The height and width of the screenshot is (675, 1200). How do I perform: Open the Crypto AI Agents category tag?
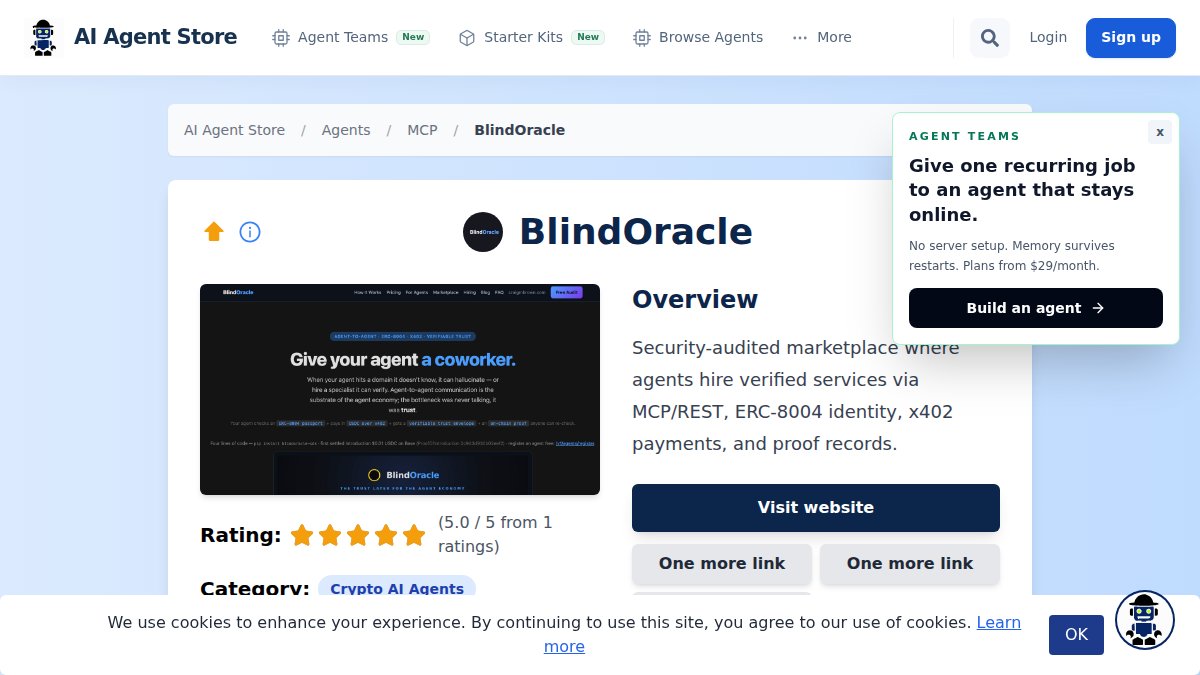[x=397, y=588]
